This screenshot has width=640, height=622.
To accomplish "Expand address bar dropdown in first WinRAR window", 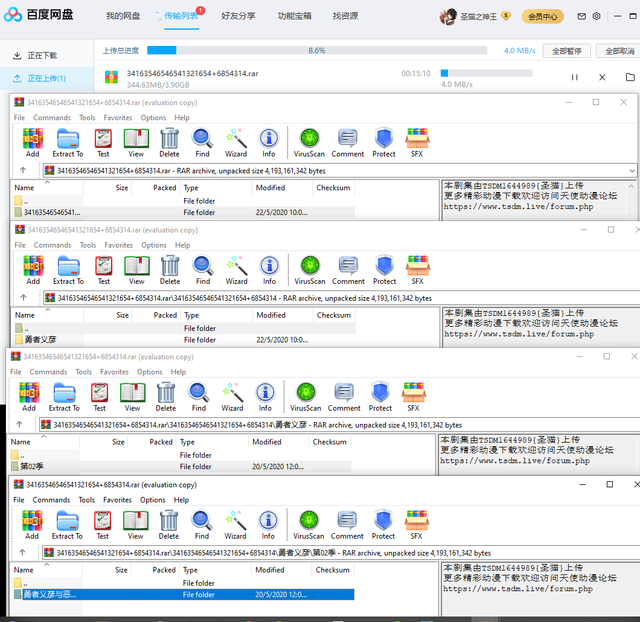I will pyautogui.click(x=631, y=171).
